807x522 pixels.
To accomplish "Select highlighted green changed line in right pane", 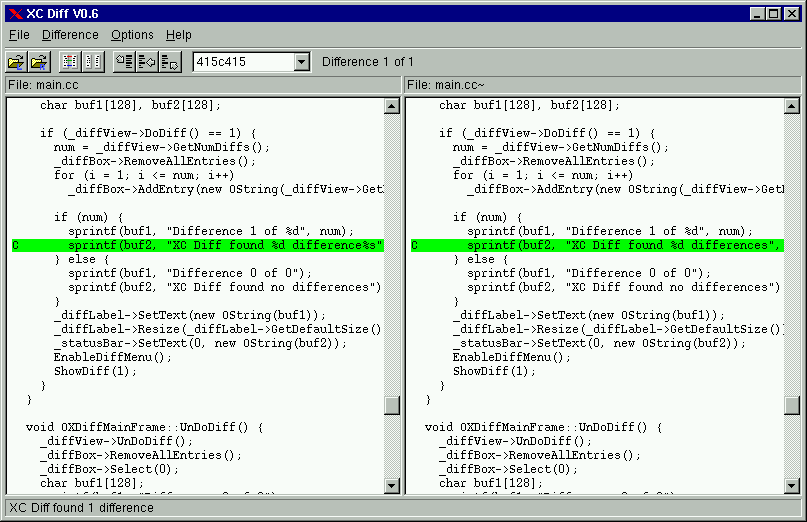I will pos(597,245).
